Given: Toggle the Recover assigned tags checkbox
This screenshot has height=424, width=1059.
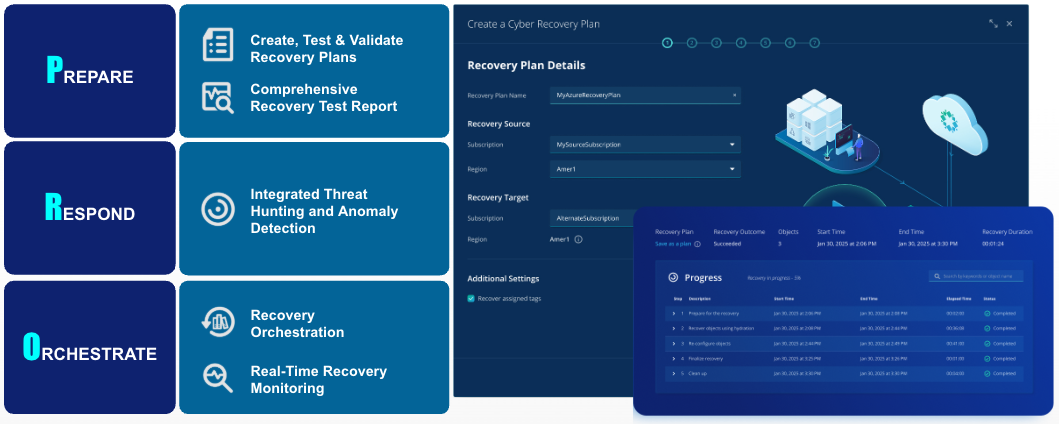Looking at the screenshot, I should (471, 298).
